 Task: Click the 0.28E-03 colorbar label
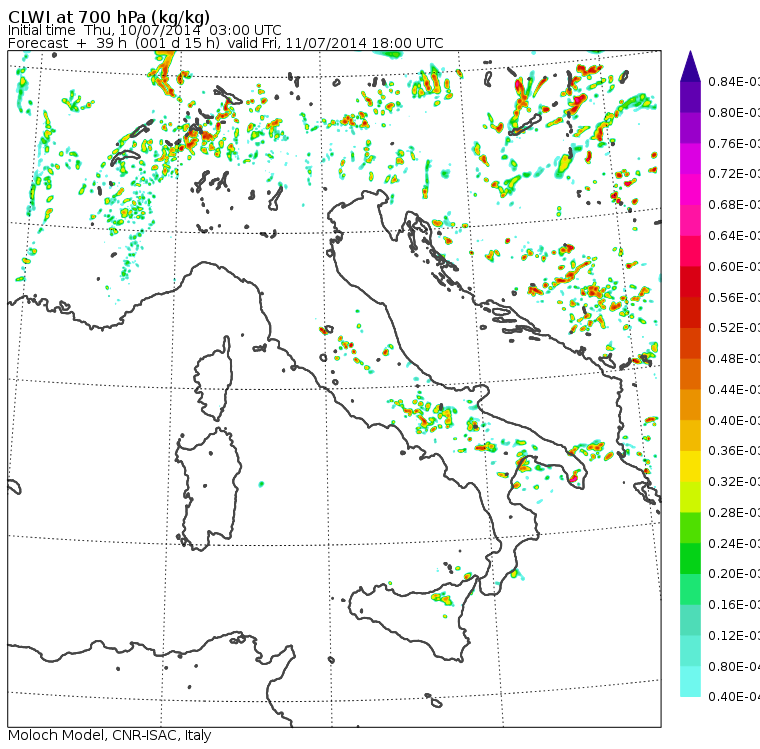point(734,512)
